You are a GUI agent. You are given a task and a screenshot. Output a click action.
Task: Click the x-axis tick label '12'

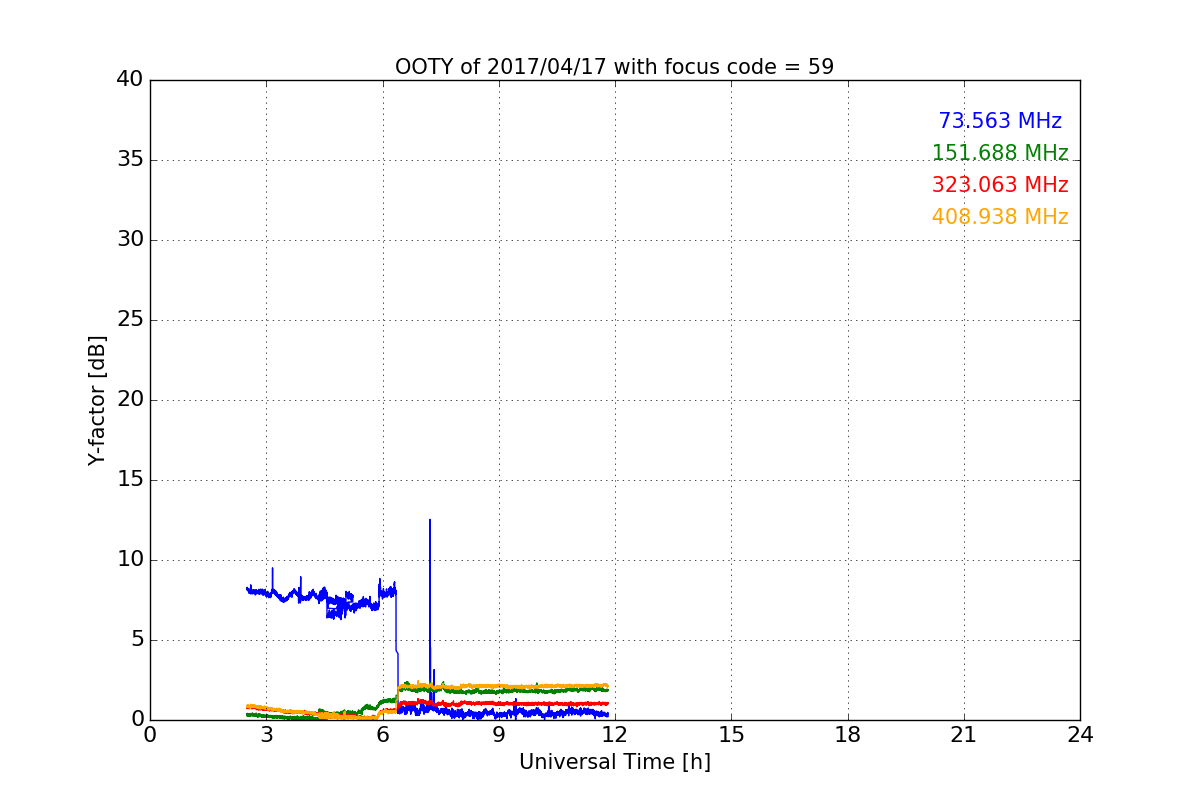click(x=615, y=735)
